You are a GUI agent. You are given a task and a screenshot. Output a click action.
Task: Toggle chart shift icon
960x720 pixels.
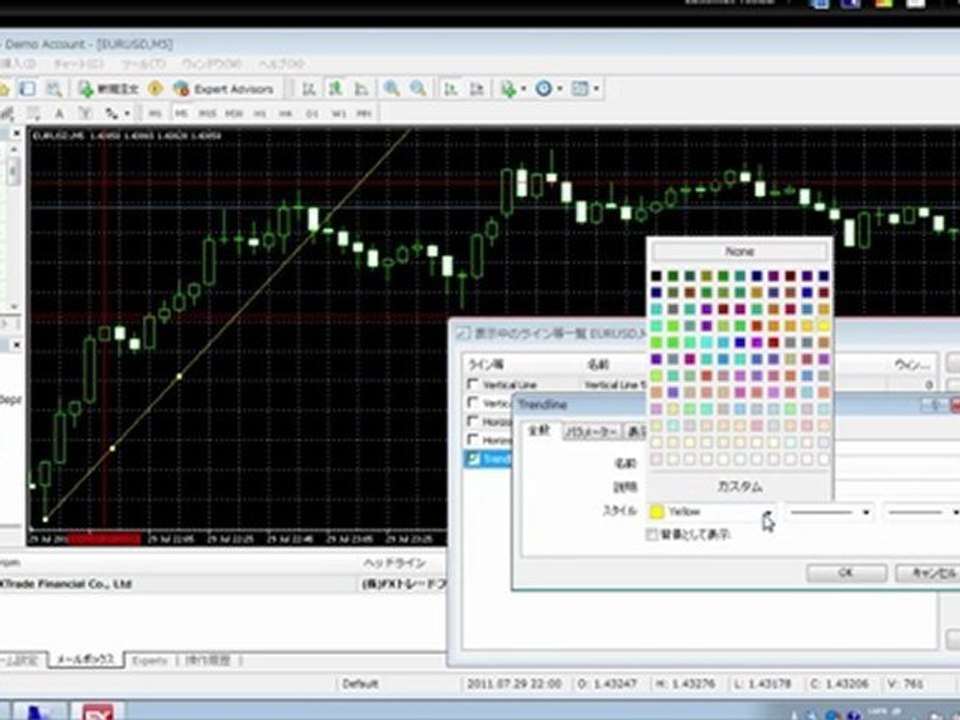[478, 89]
